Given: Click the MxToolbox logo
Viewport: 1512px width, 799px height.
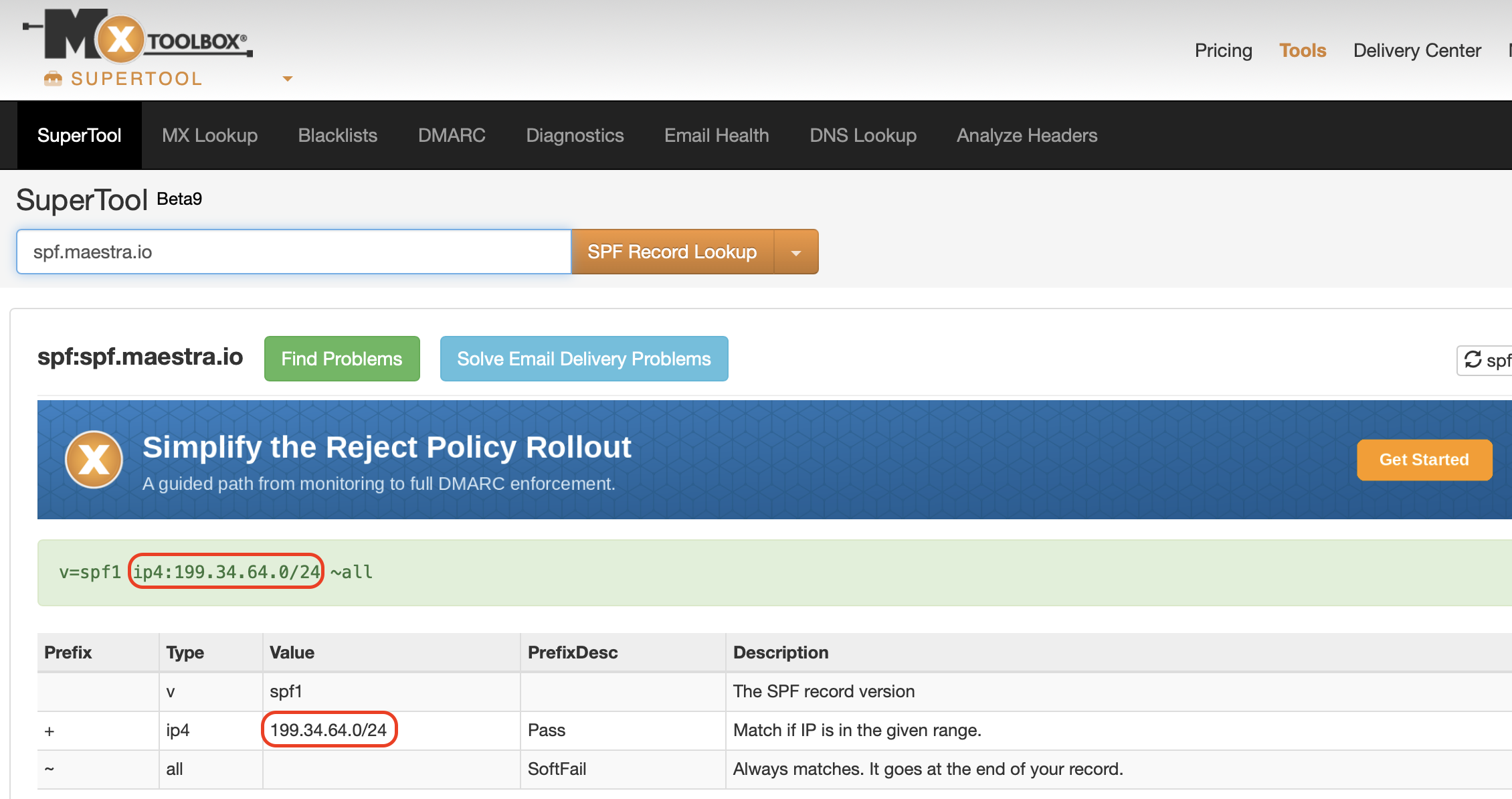Looking at the screenshot, I should pyautogui.click(x=138, y=36).
